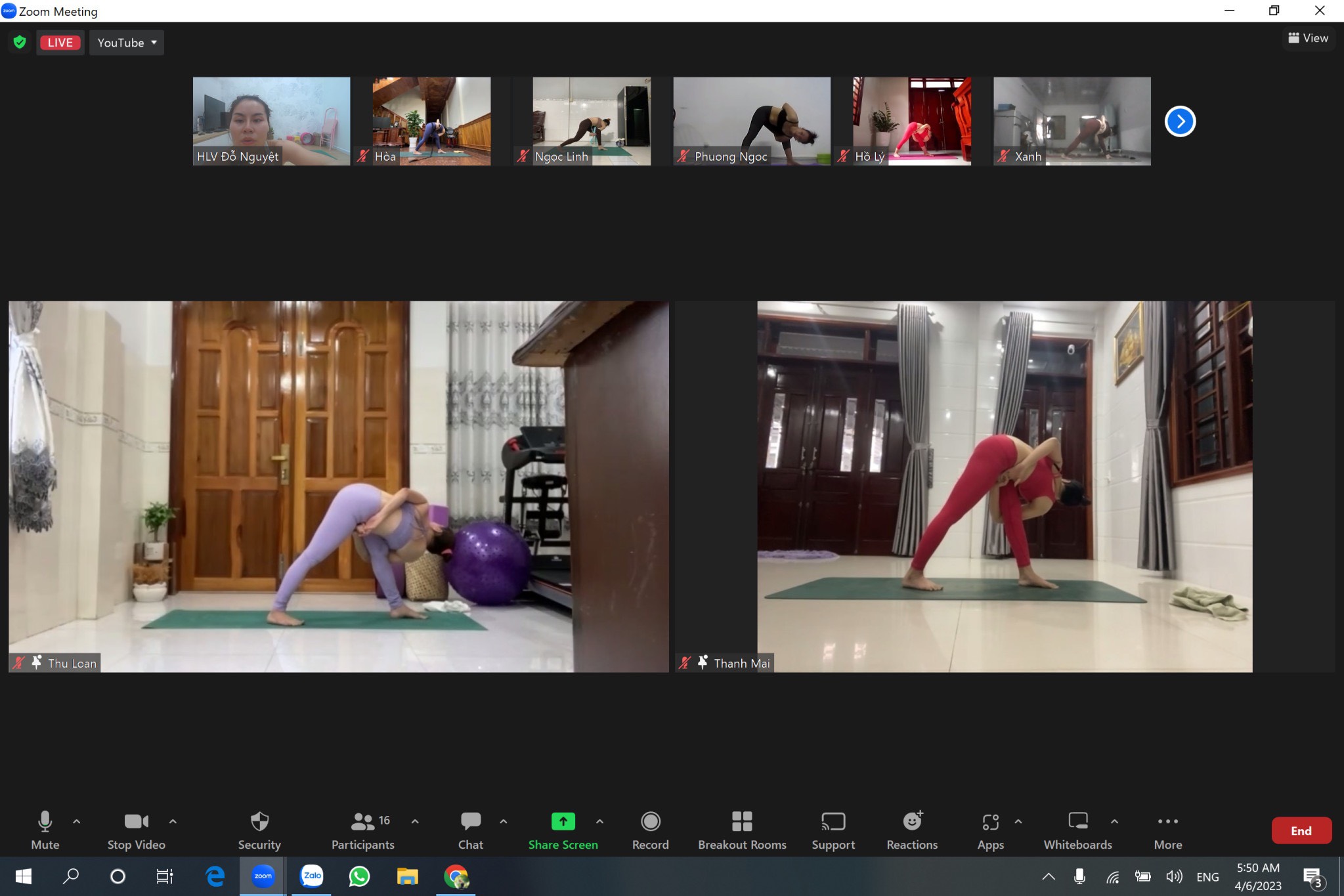This screenshot has width=1344, height=896.
Task: Open Whiteboards
Action: (1077, 830)
